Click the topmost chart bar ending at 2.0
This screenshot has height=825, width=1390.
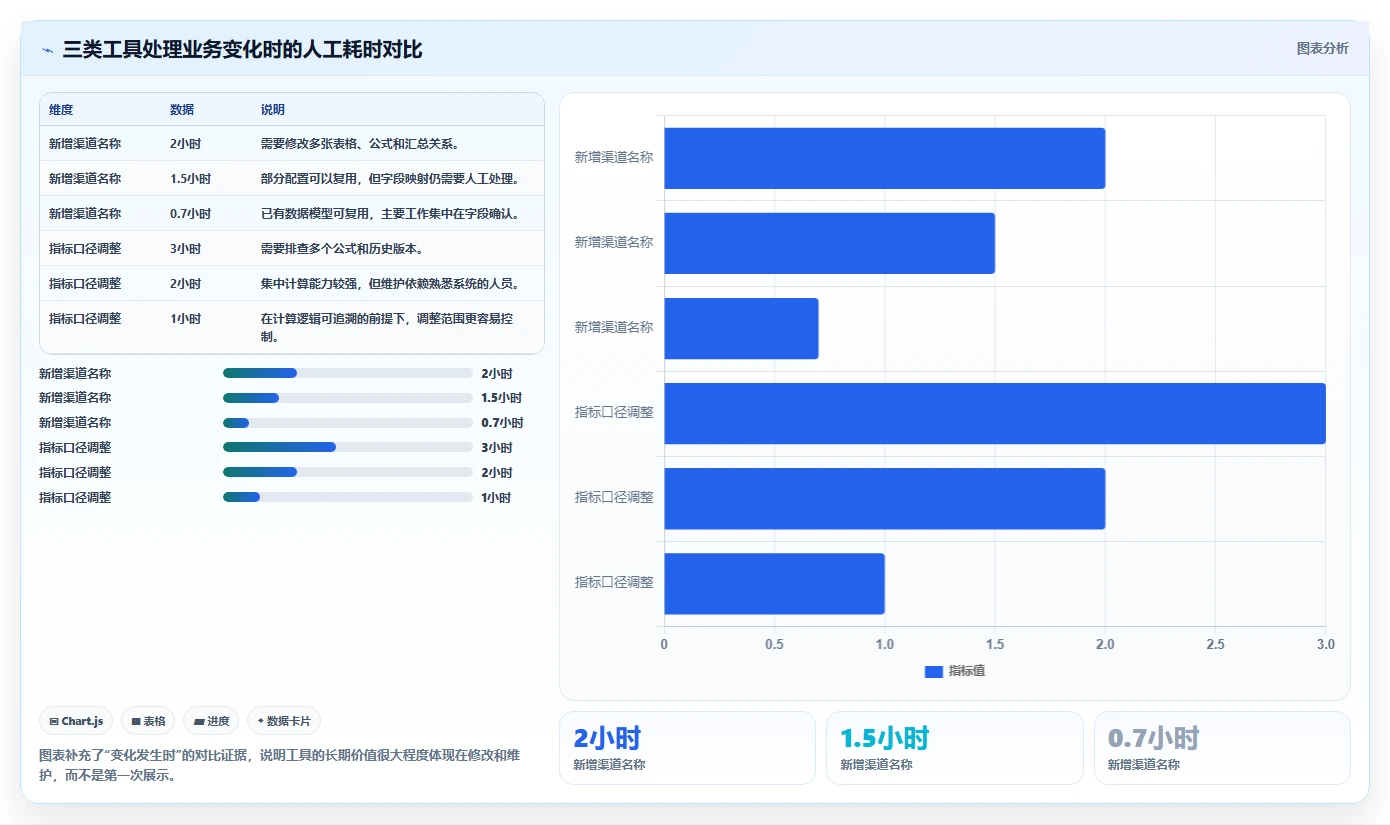(x=884, y=158)
